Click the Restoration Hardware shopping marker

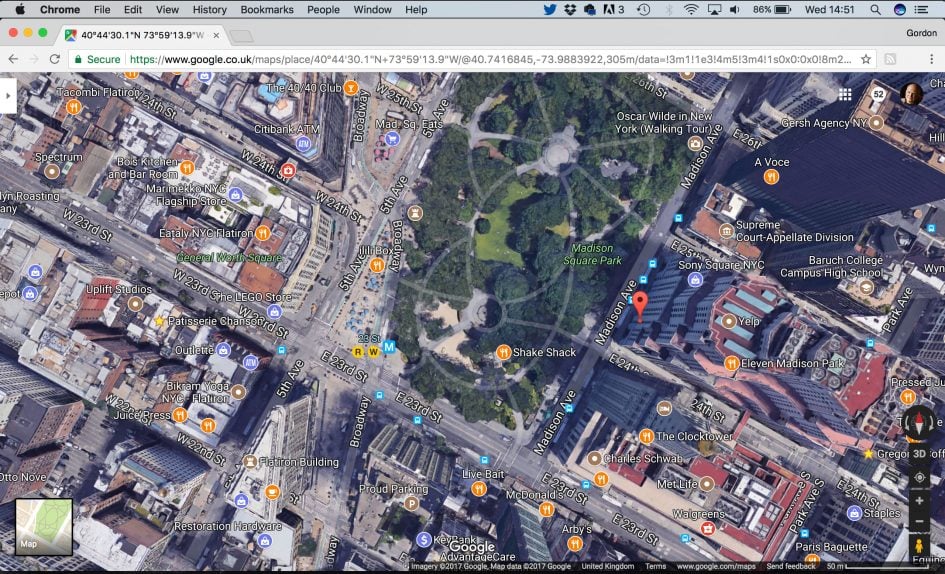tap(265, 541)
